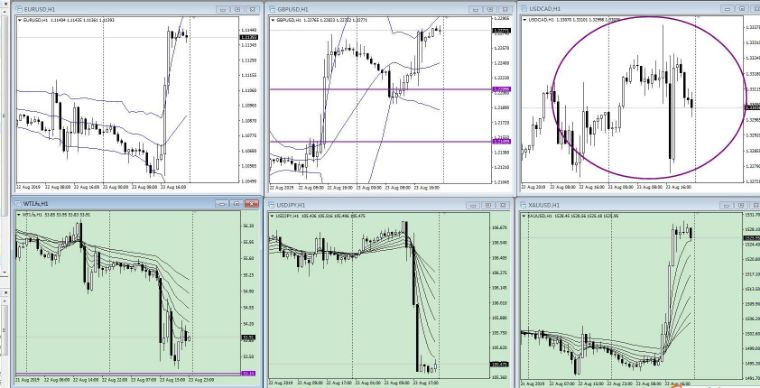Click purple price label on WTI chart
The image size is (760, 388).
248,373
